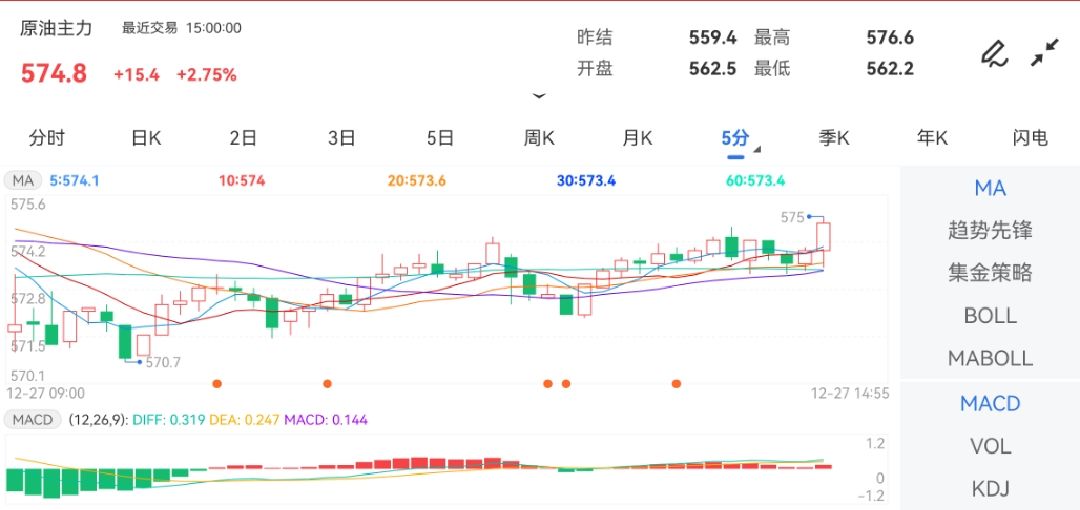
Task: Open the 闪电 quick trade tab
Action: 1030,138
